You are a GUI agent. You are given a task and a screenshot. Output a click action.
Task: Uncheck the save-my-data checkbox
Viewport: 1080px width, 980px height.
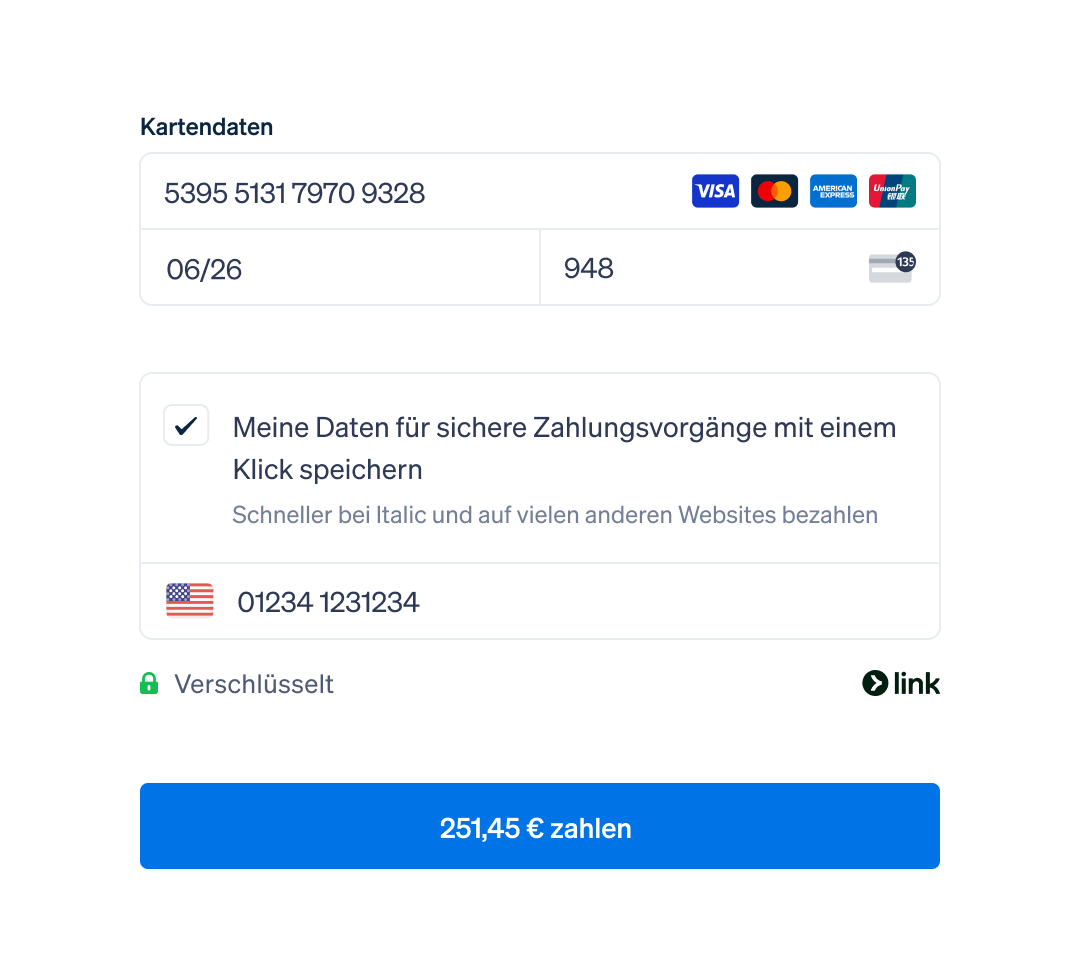[x=186, y=426]
